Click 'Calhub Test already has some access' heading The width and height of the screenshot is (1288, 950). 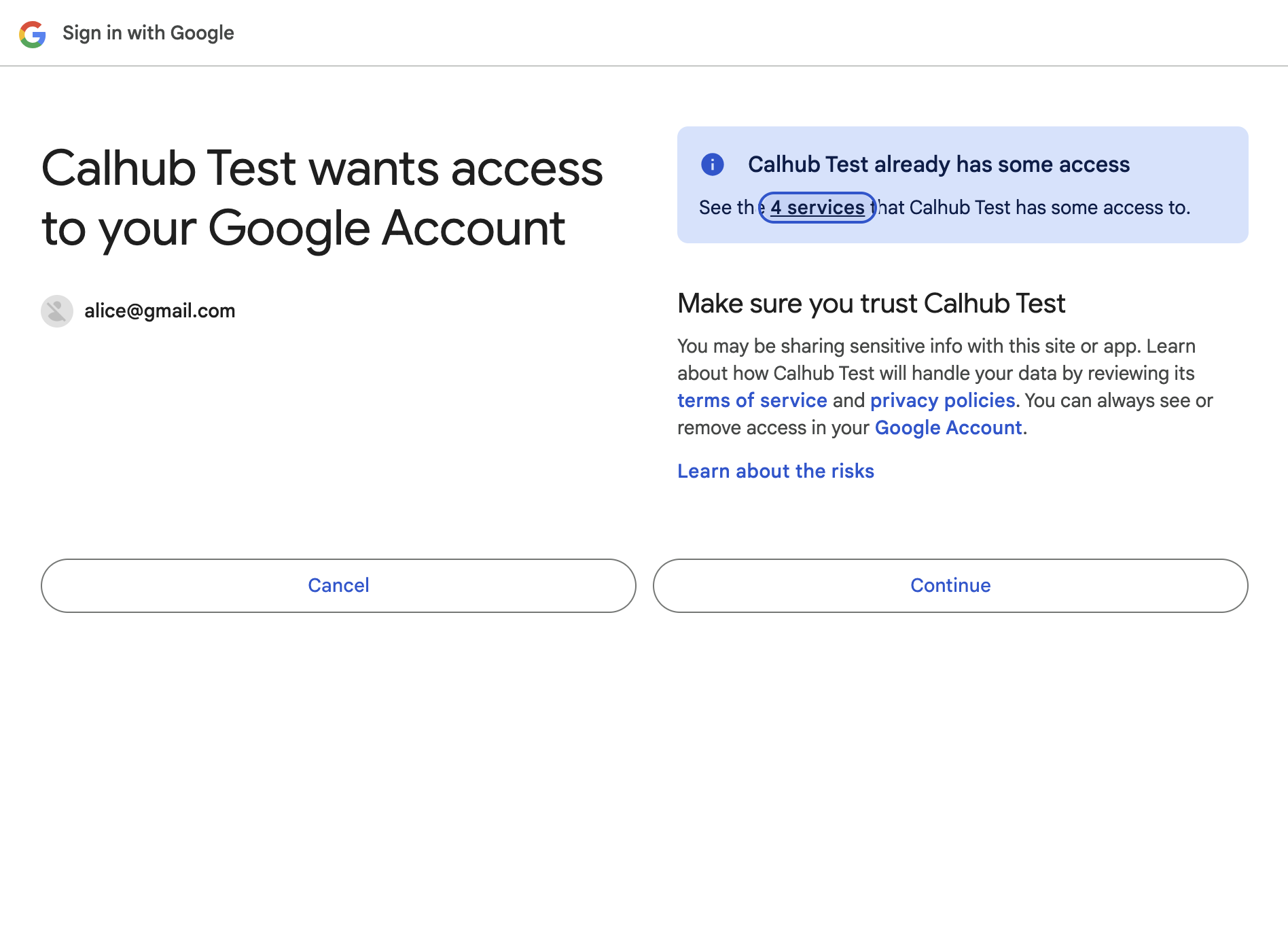pos(939,164)
